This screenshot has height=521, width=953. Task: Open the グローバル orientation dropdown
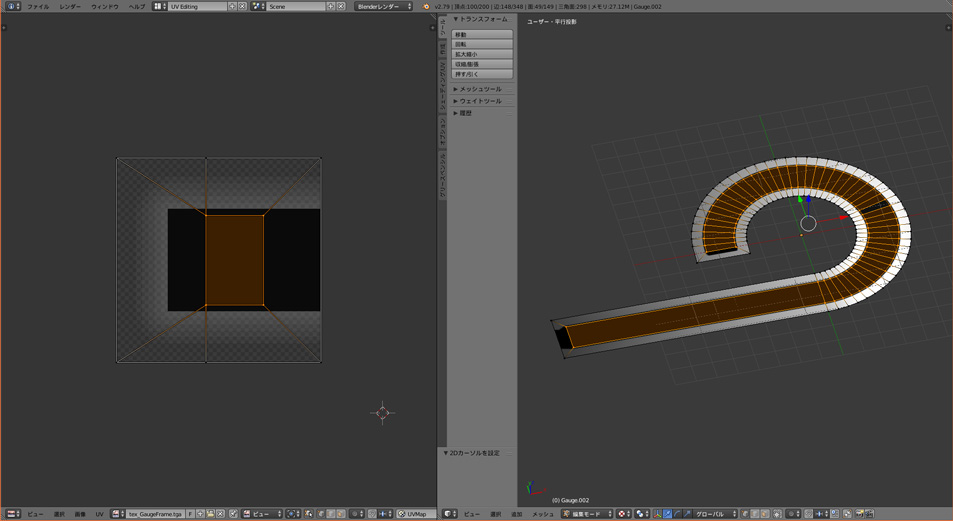pos(715,514)
